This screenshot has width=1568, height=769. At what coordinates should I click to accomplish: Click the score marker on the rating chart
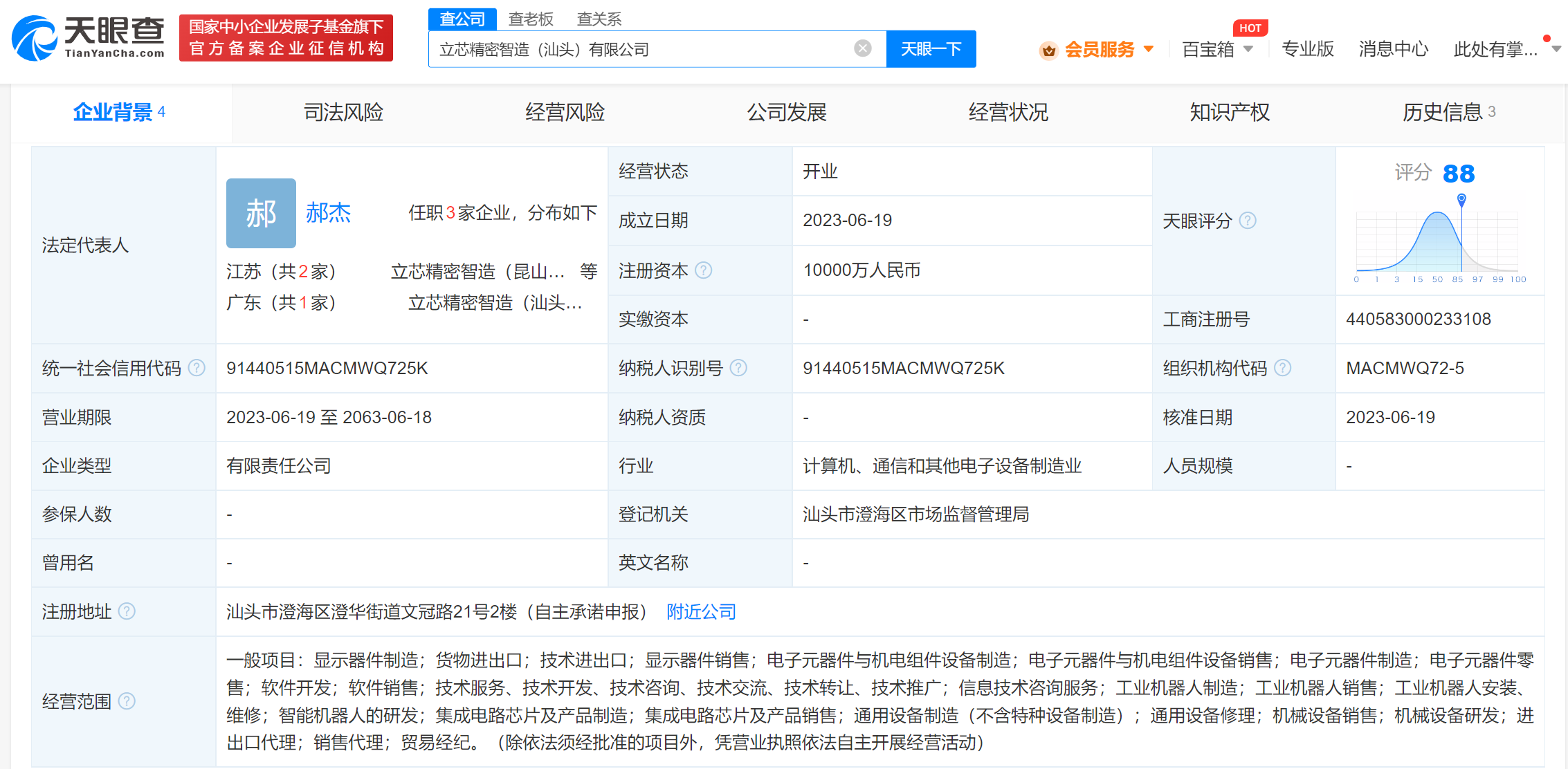[1461, 199]
